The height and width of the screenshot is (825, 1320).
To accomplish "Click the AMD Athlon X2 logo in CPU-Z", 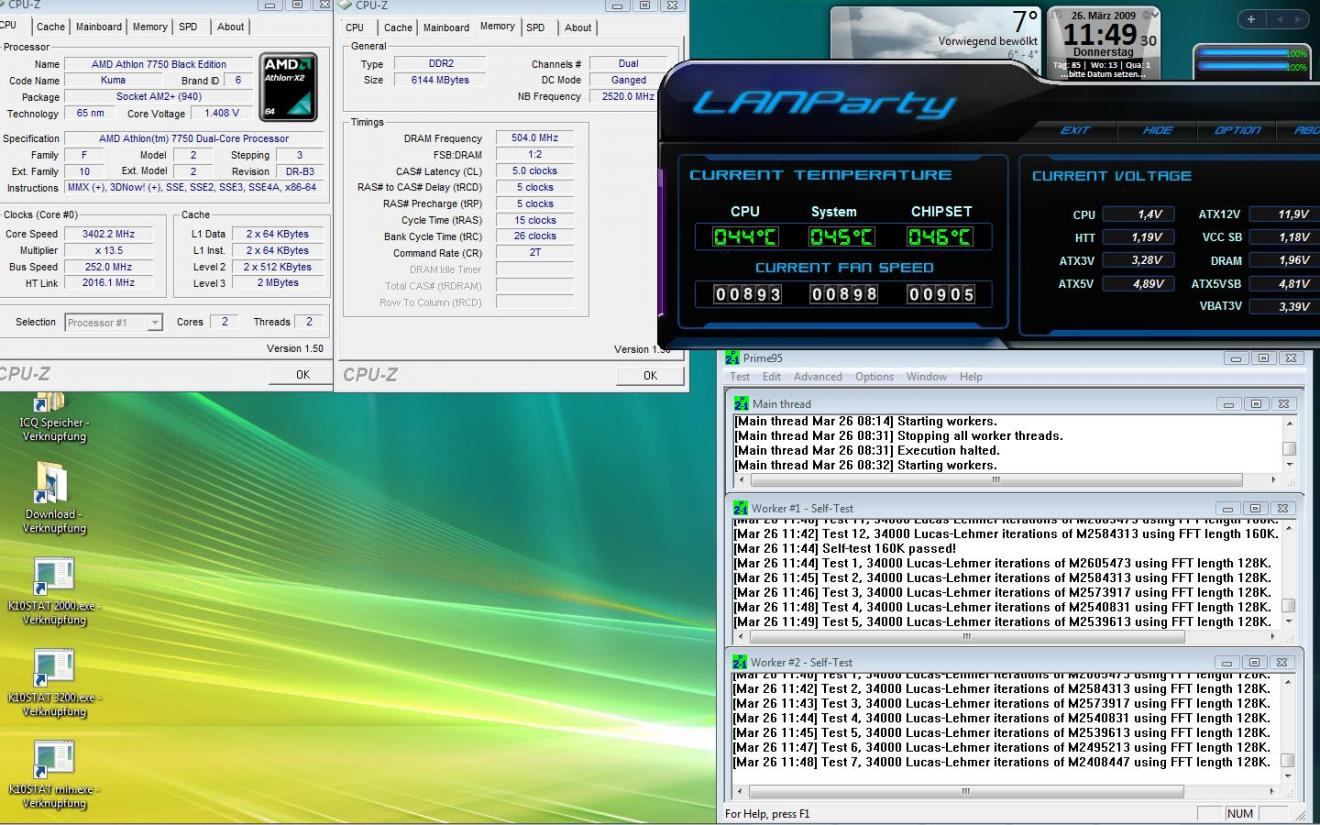I will pyautogui.click(x=288, y=88).
